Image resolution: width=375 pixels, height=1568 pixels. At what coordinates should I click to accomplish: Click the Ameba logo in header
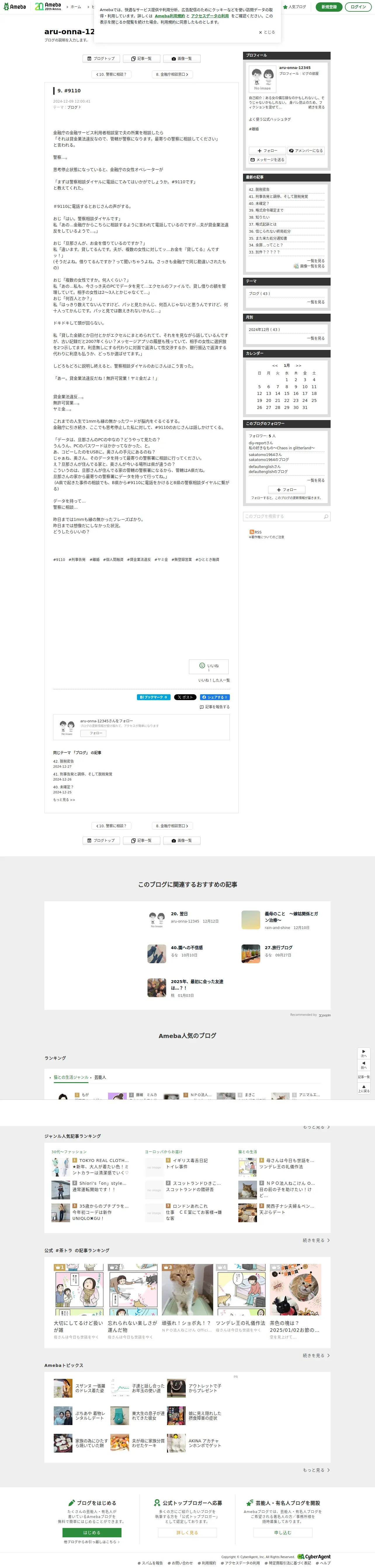(x=15, y=7)
